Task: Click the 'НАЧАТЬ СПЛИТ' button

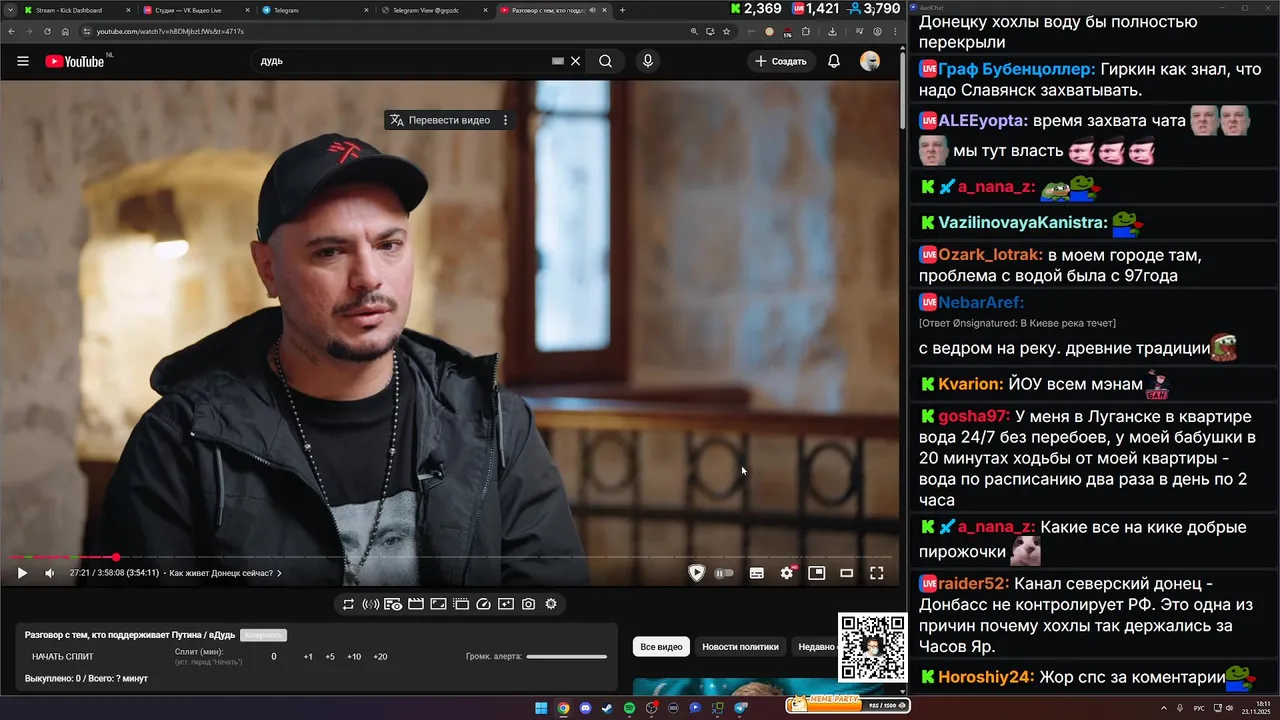Action: point(63,657)
